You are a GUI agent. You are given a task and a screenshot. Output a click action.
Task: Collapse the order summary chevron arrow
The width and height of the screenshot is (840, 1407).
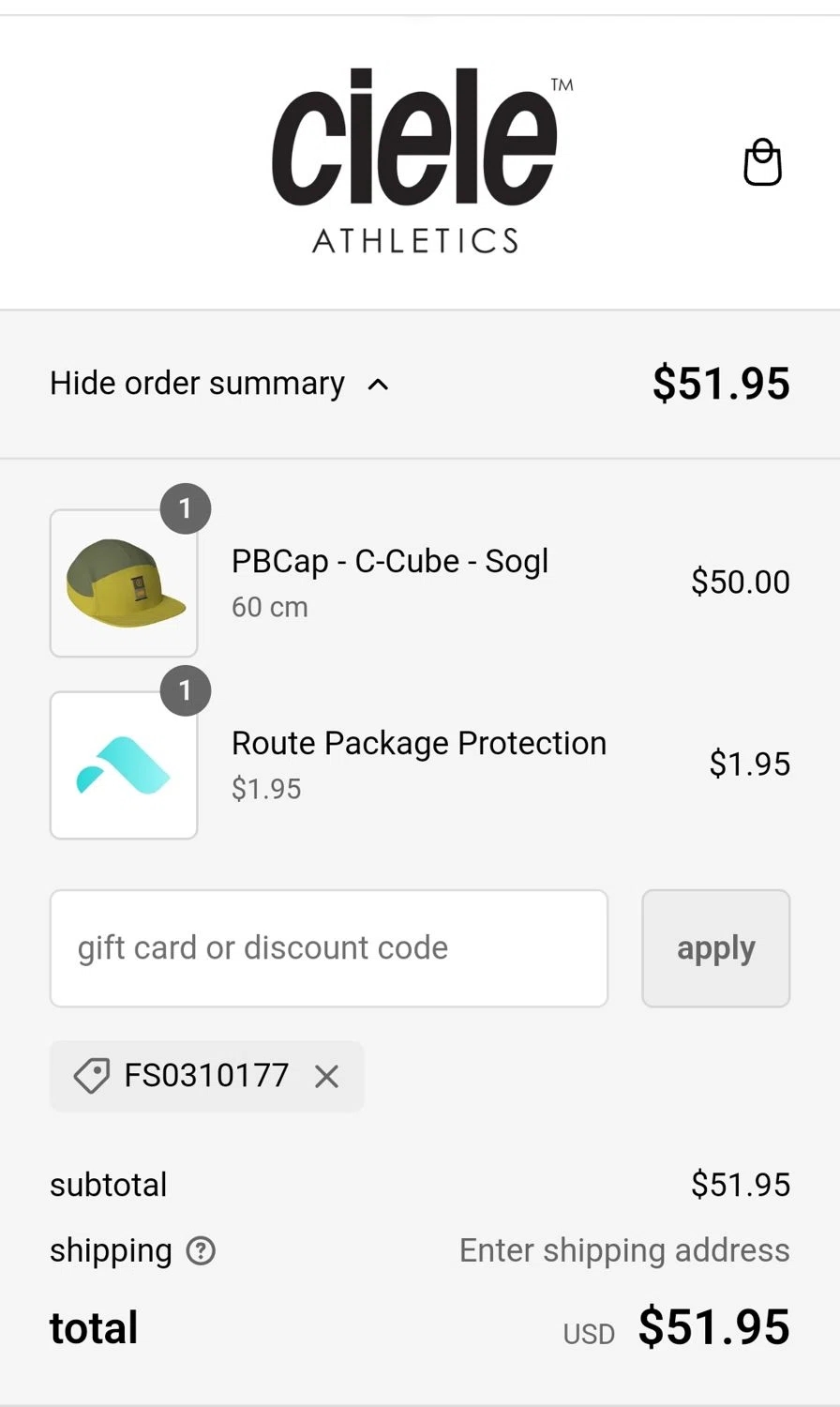(x=378, y=384)
